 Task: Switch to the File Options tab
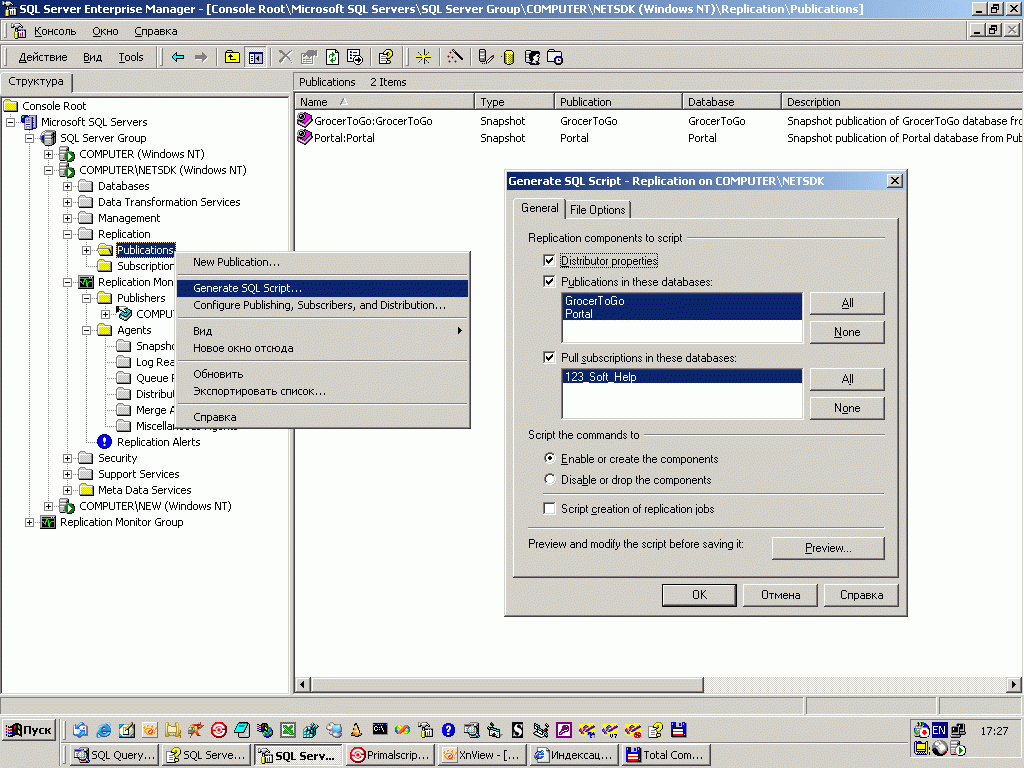pos(598,210)
